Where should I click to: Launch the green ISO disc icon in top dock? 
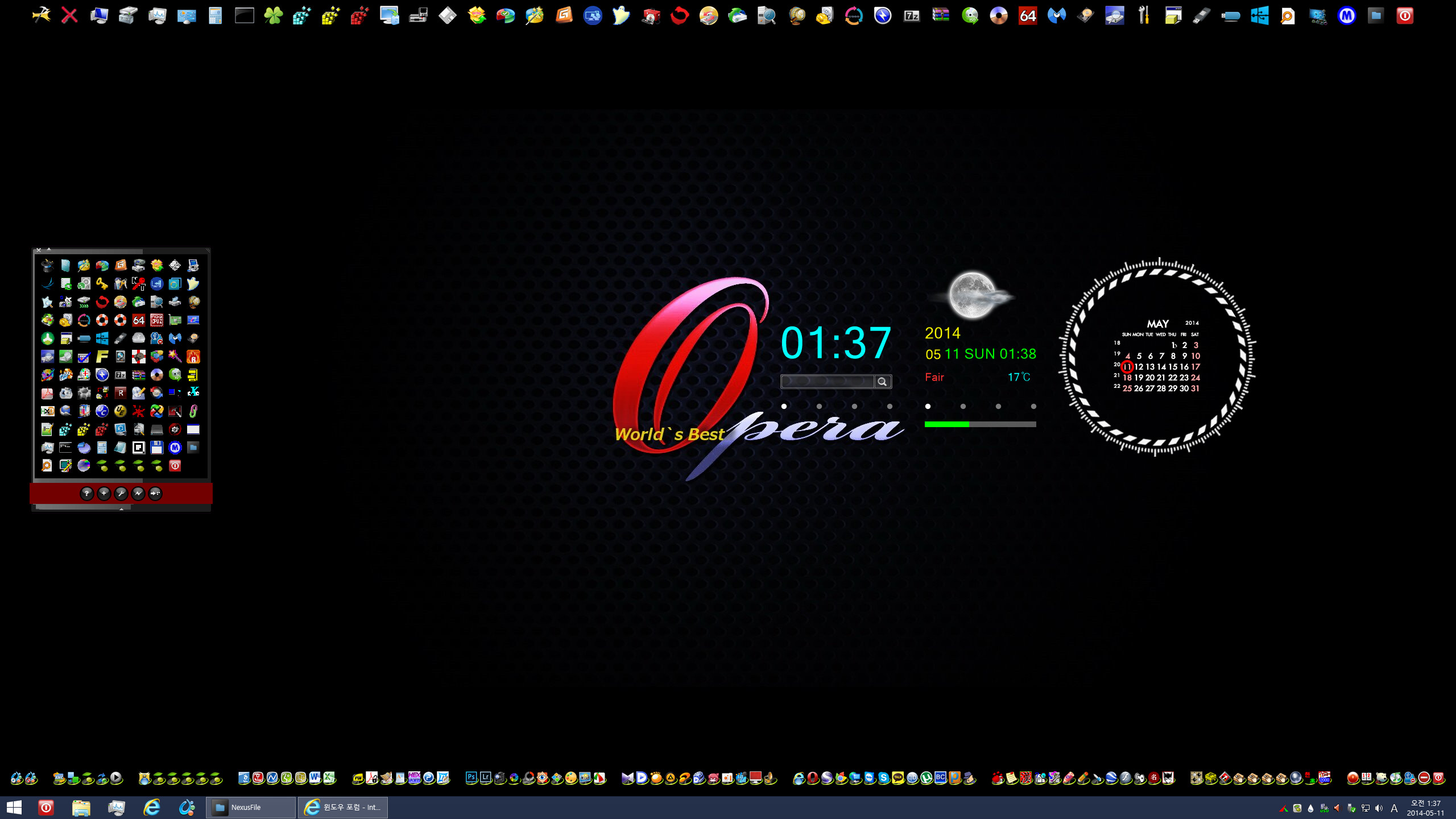pyautogui.click(x=970, y=15)
